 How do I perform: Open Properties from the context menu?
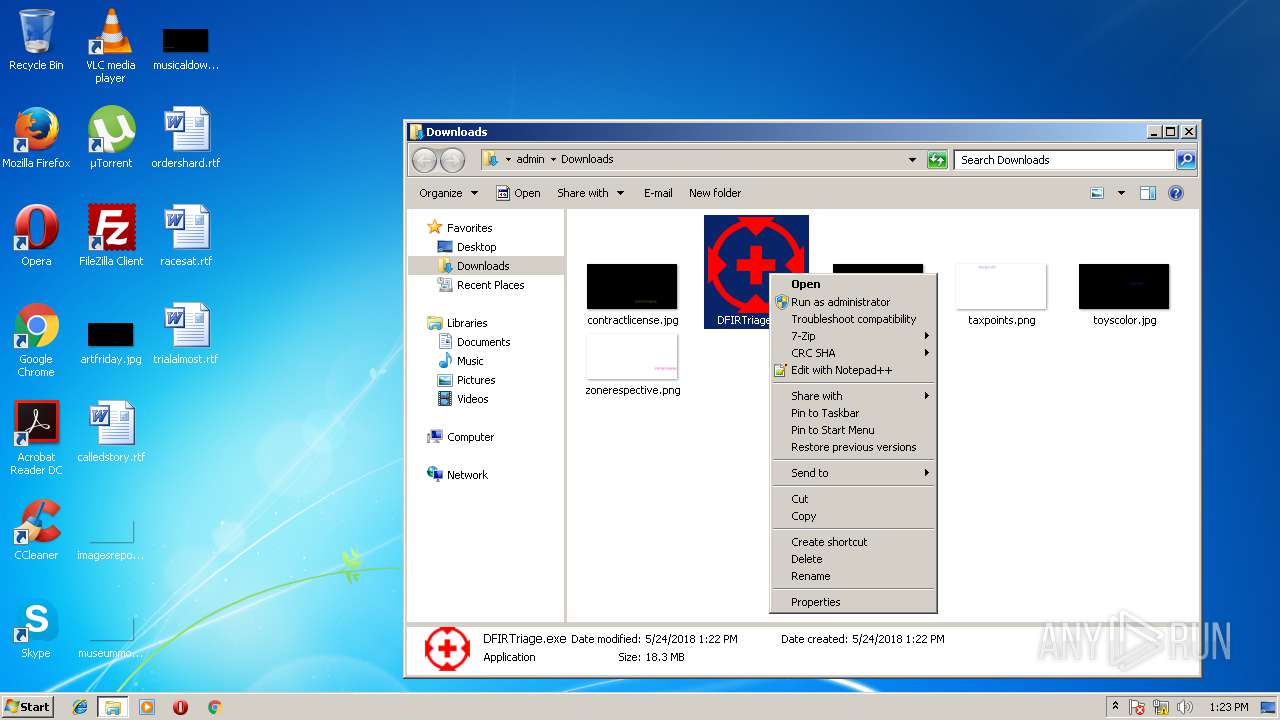[853, 602]
